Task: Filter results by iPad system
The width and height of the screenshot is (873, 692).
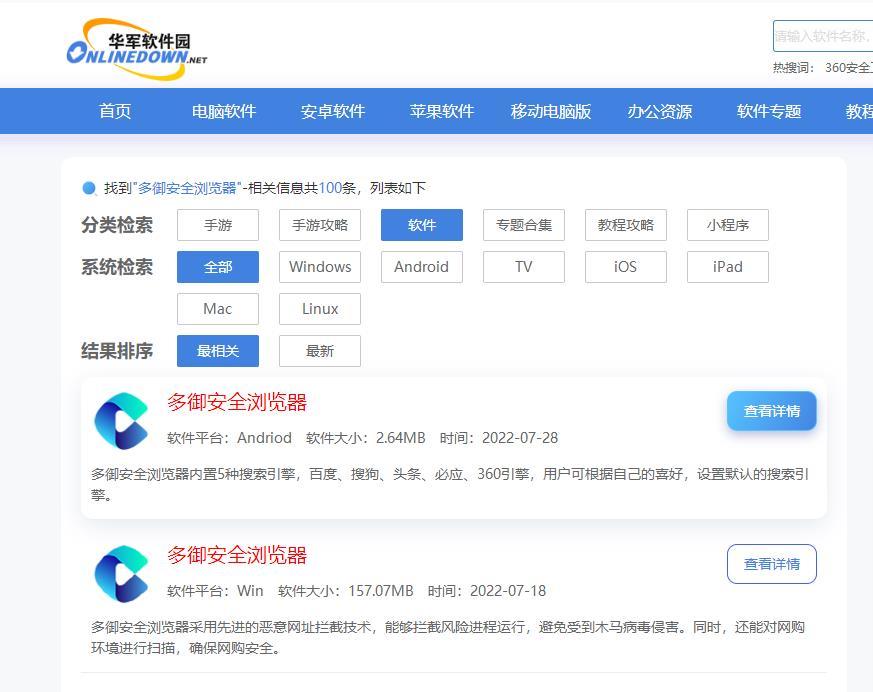Action: pos(728,267)
